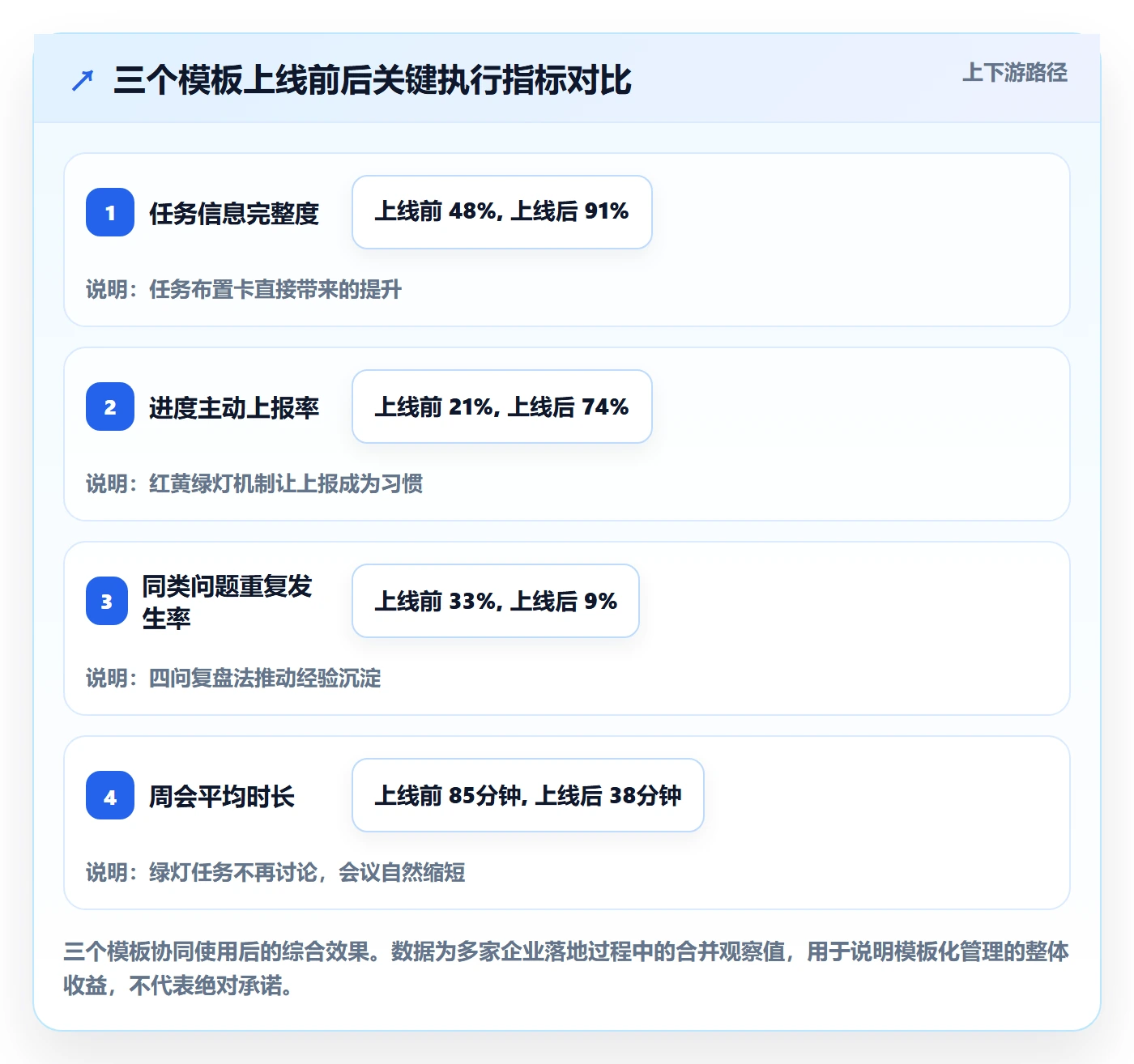
Task: Click the 任务信息完整度 label
Action: point(234,214)
